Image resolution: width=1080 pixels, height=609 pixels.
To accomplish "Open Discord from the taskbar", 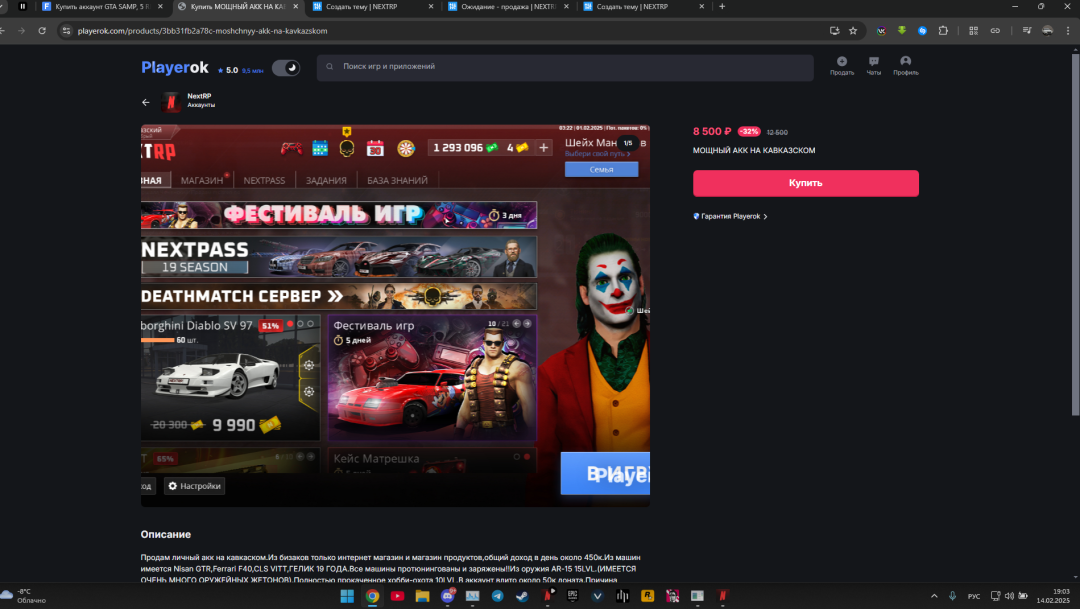I will pyautogui.click(x=448, y=596).
